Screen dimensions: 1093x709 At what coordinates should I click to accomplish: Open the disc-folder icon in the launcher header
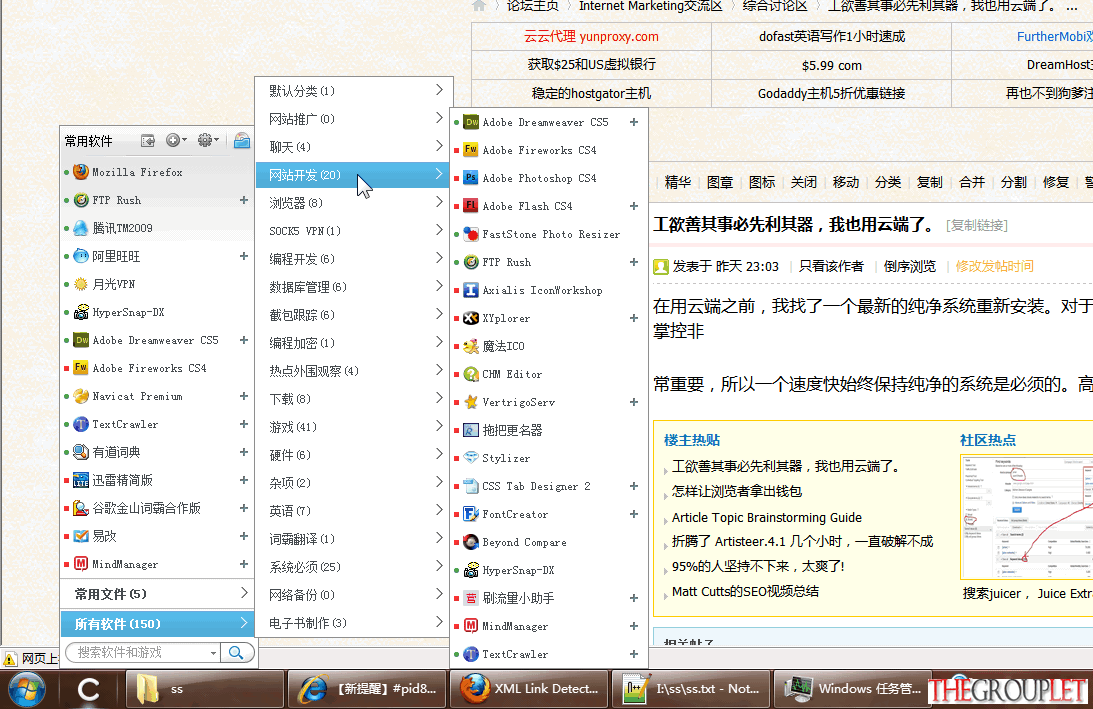(242, 141)
